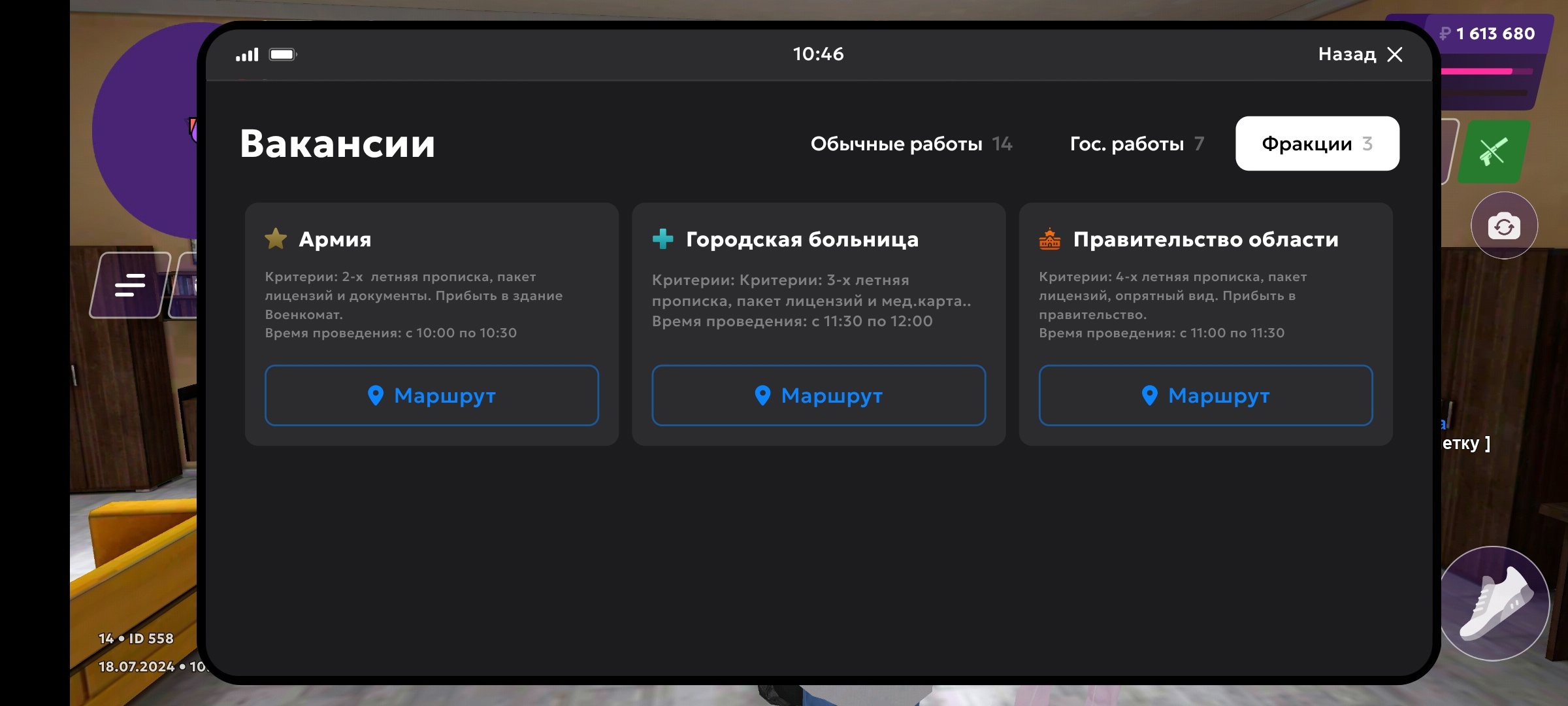Viewport: 1568px width, 706px height.
Task: Click the Вакансии heading
Action: pyautogui.click(x=337, y=144)
